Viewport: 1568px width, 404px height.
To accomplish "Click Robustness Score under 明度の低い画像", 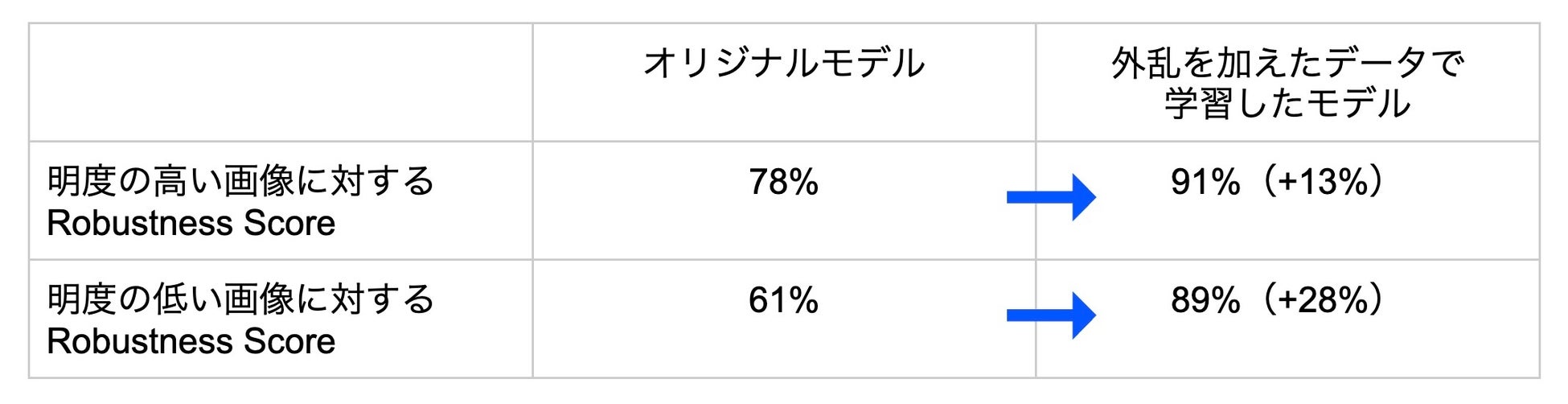I will click(x=191, y=341).
